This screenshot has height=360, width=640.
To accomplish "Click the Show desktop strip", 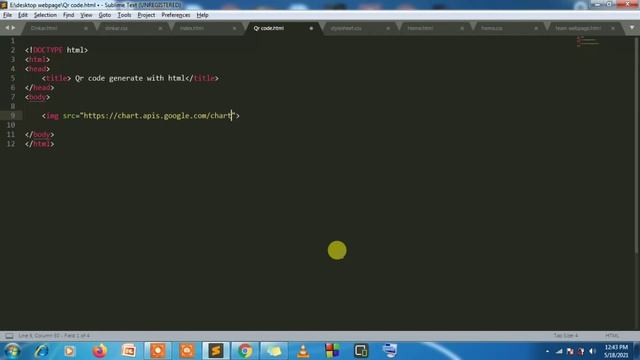I will [x=636, y=351].
